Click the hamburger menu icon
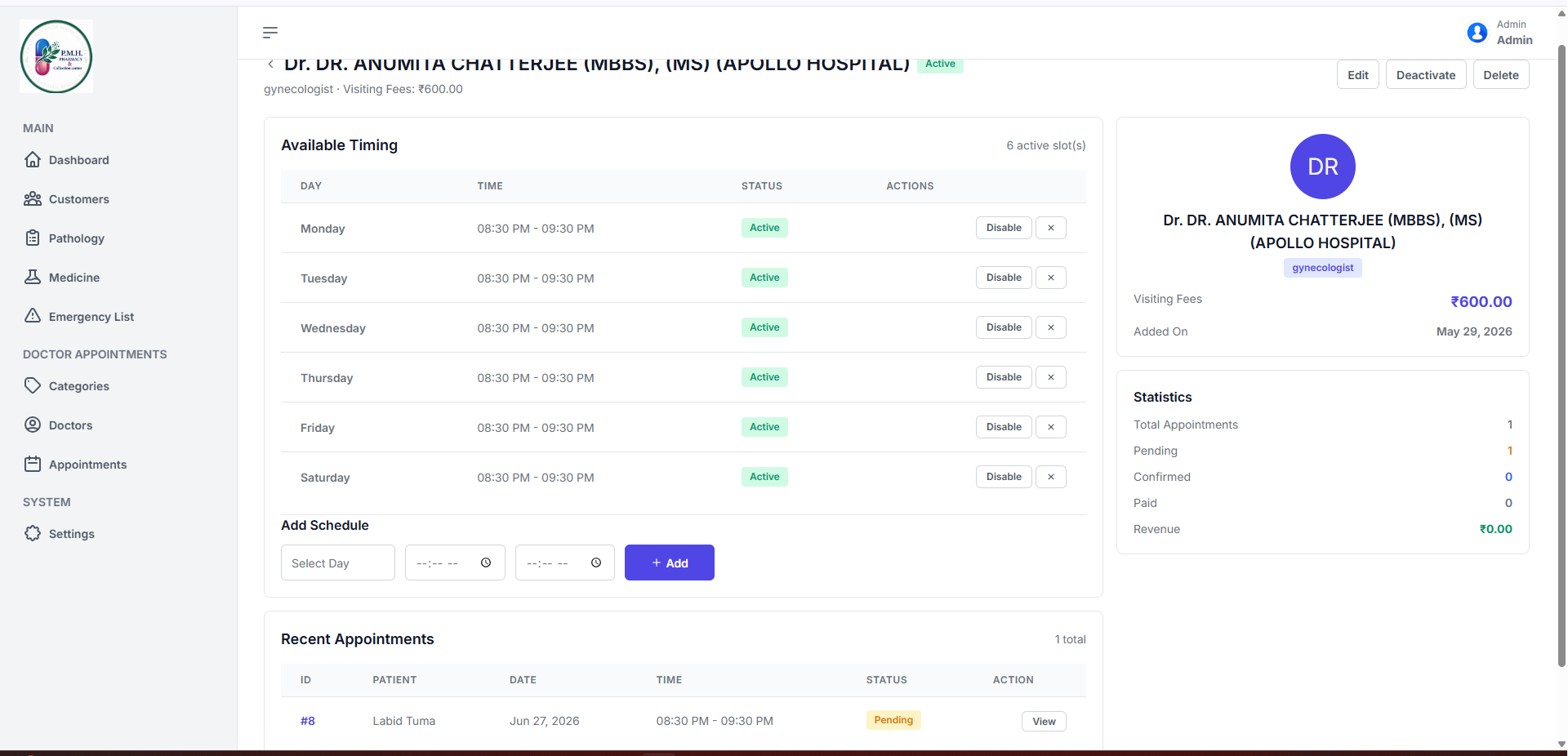This screenshot has width=1568, height=756. coord(270,33)
